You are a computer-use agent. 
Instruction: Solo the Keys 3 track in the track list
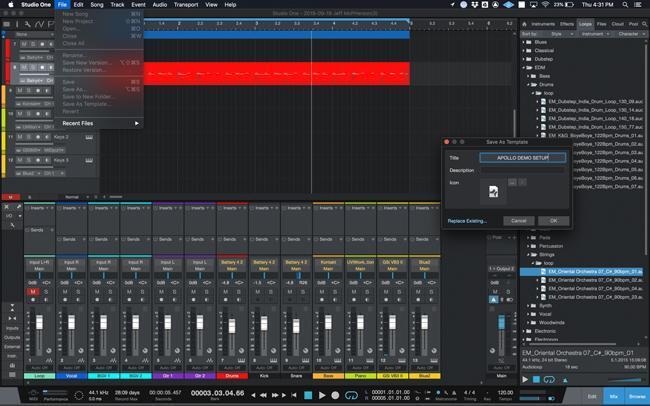coord(29,160)
